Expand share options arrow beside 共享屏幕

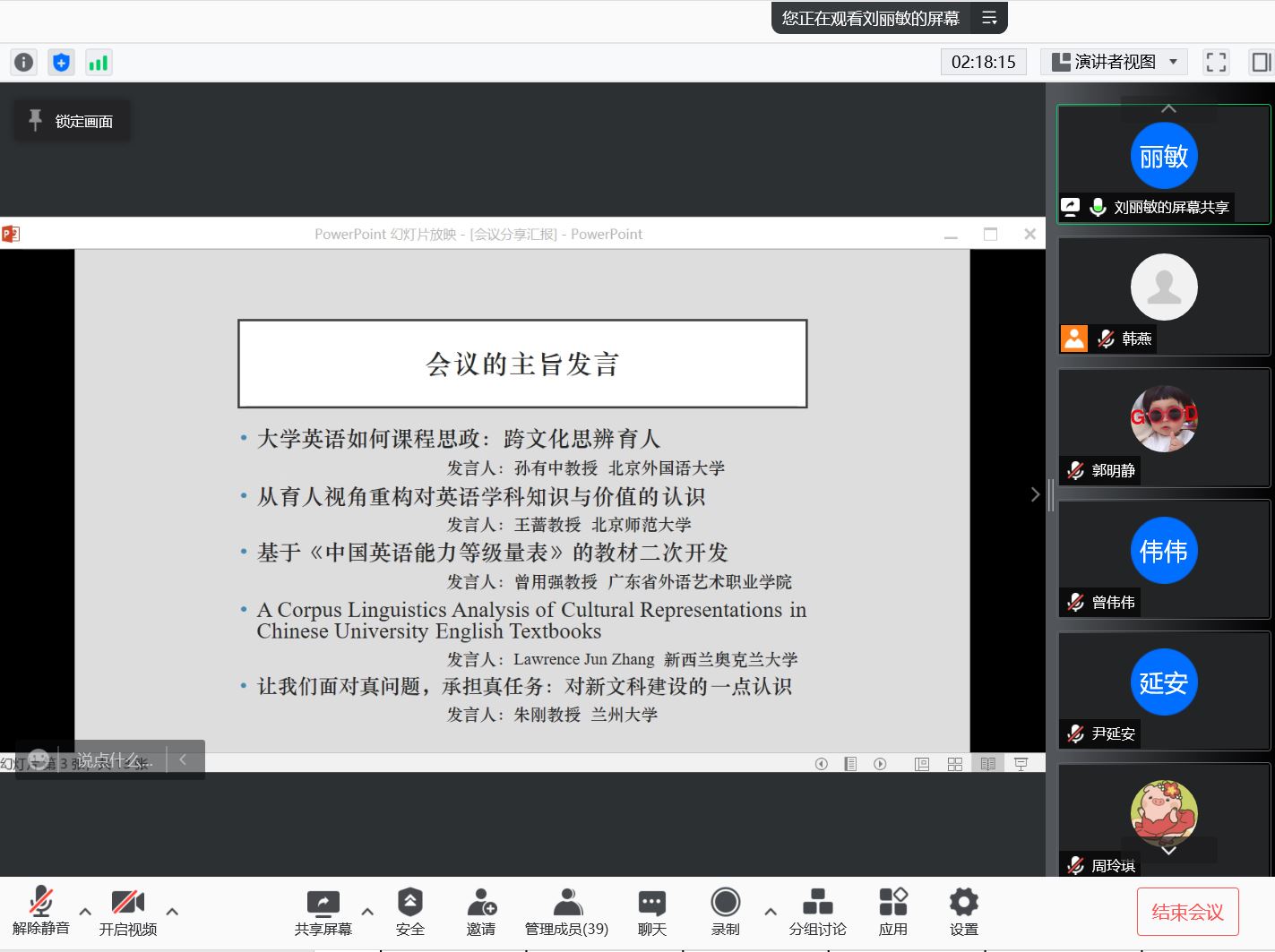point(367,912)
